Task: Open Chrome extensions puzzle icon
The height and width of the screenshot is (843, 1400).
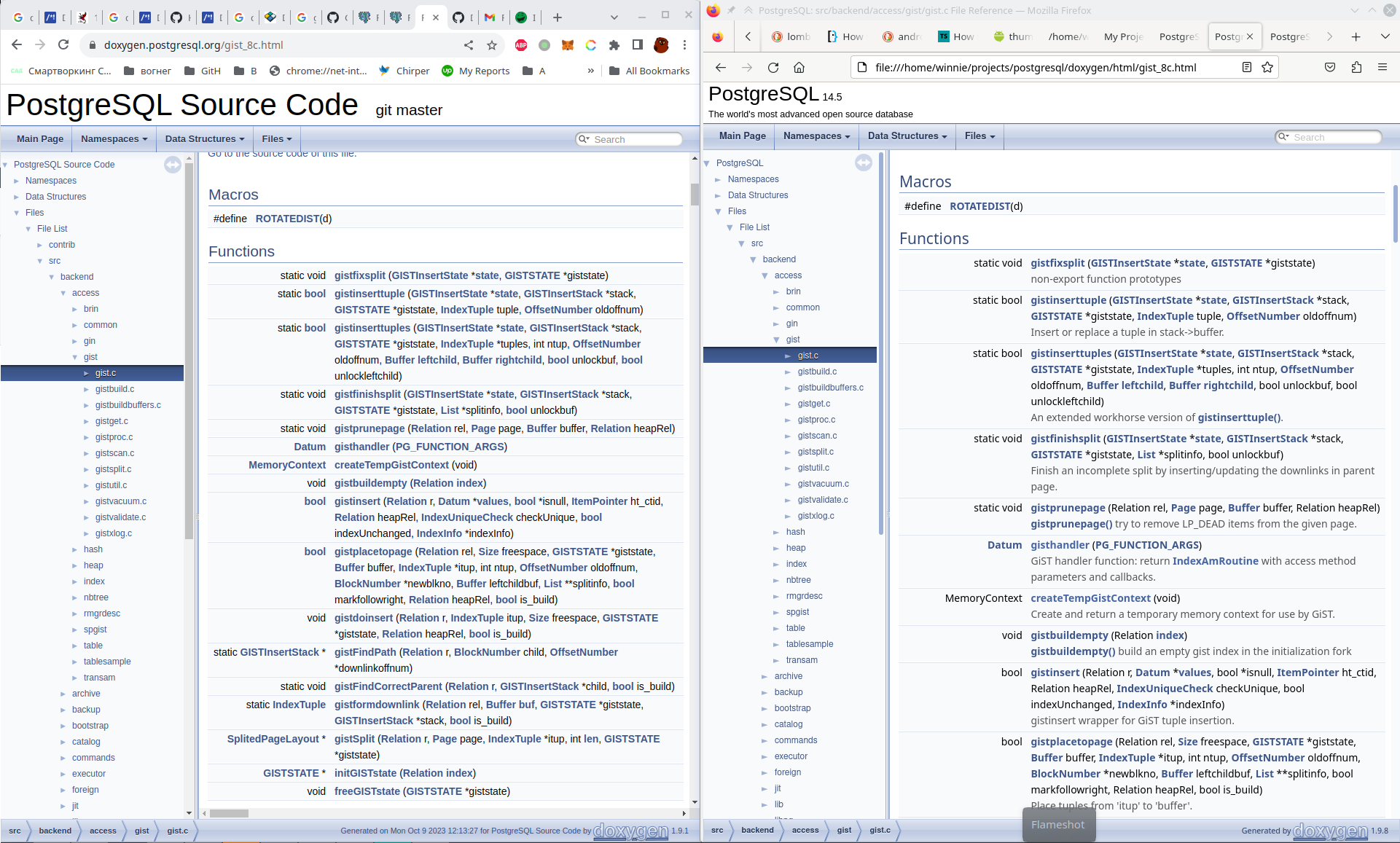Action: tap(614, 45)
